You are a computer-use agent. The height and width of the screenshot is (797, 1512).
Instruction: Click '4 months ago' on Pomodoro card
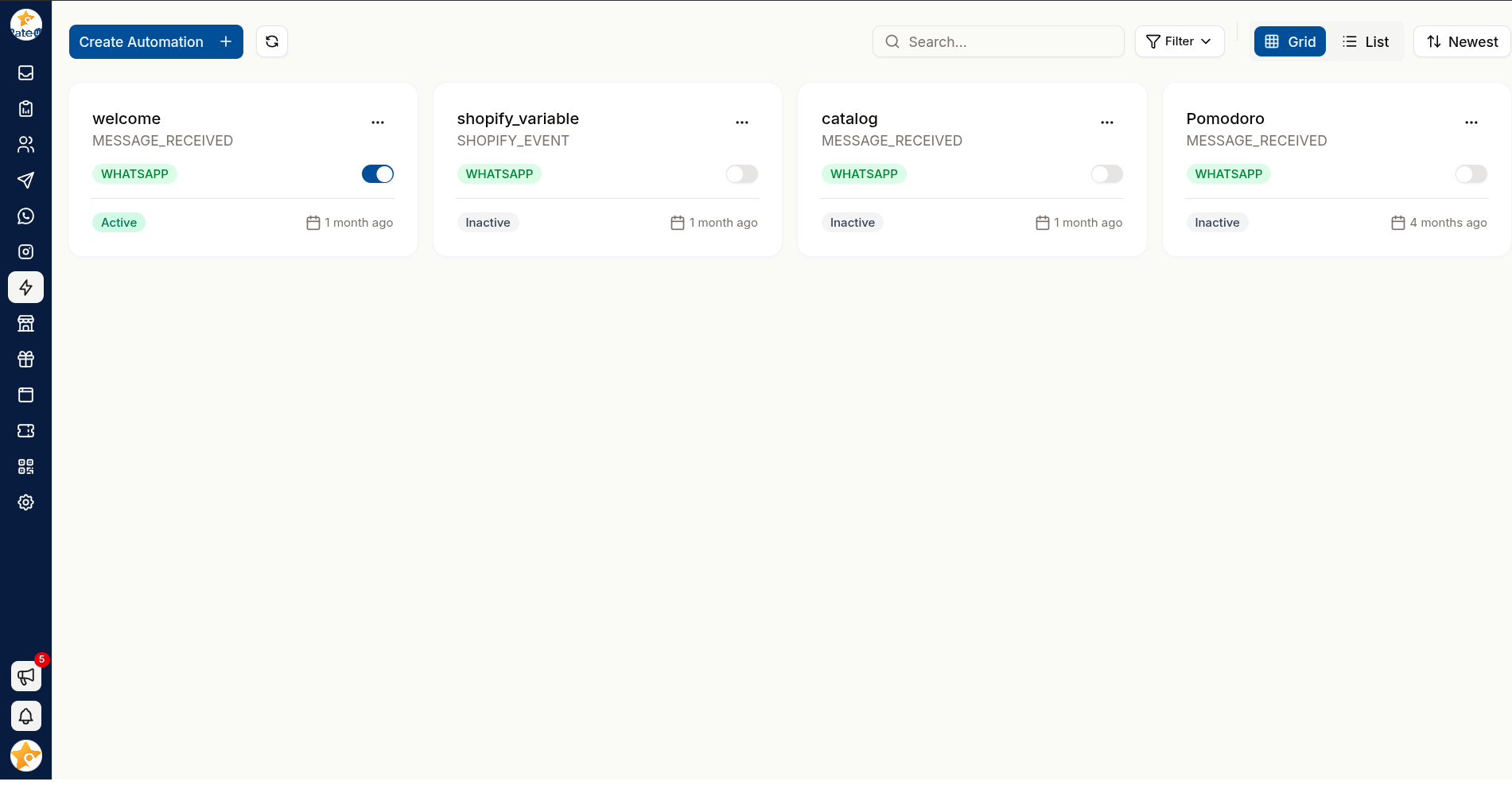coord(1448,223)
